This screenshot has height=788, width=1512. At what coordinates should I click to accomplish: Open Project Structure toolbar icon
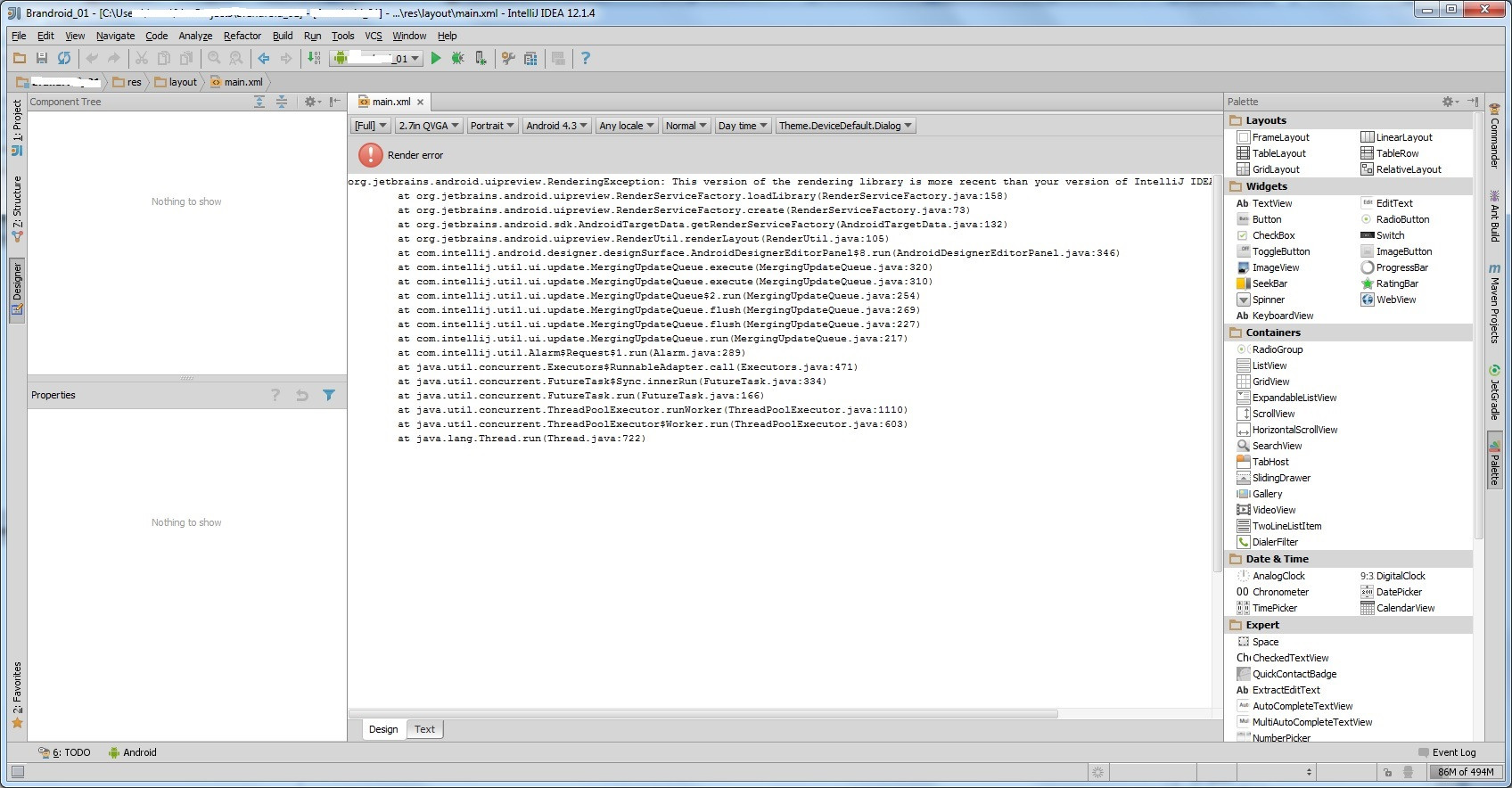tap(531, 58)
